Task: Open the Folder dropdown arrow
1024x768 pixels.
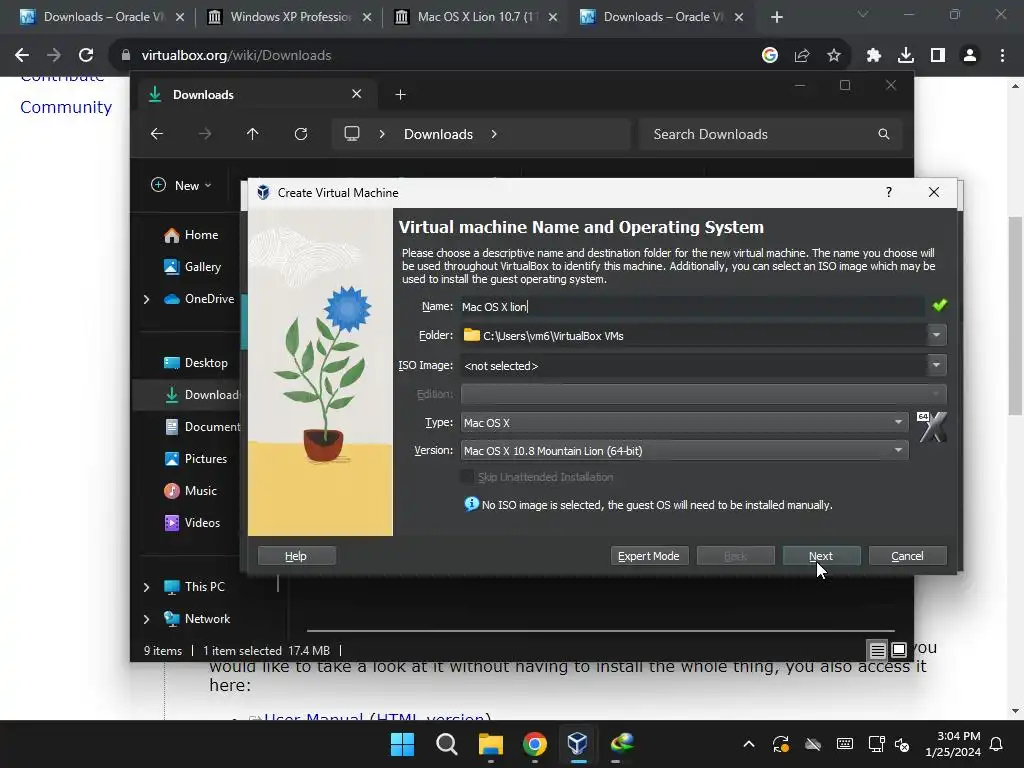Action: 936,335
